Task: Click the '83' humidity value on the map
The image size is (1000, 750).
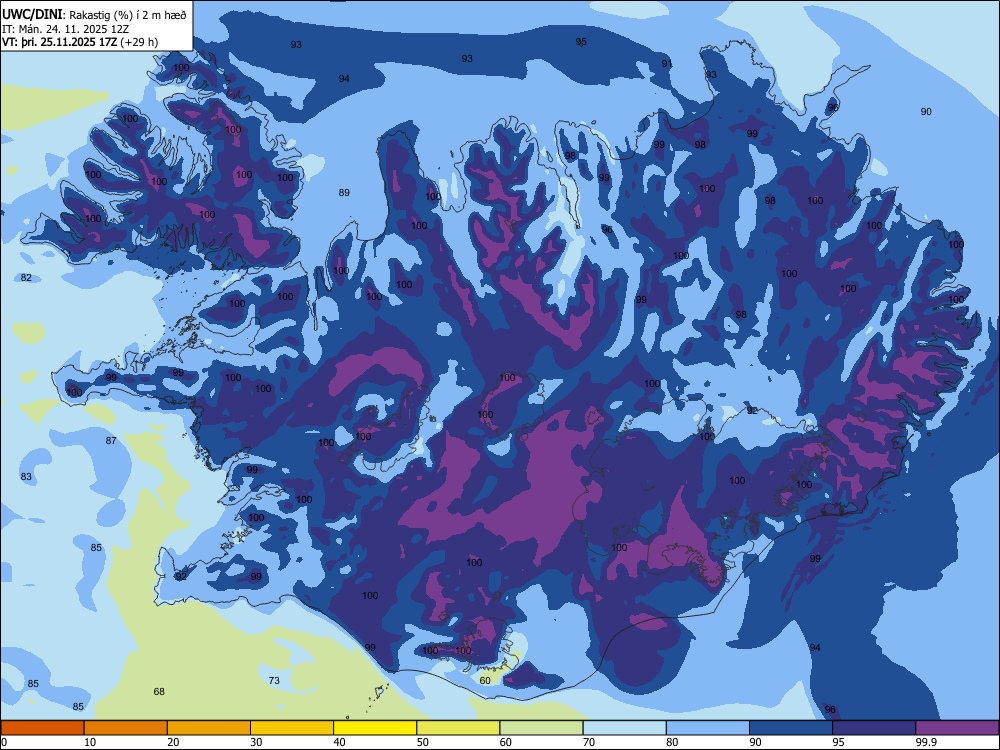Action: [x=26, y=476]
